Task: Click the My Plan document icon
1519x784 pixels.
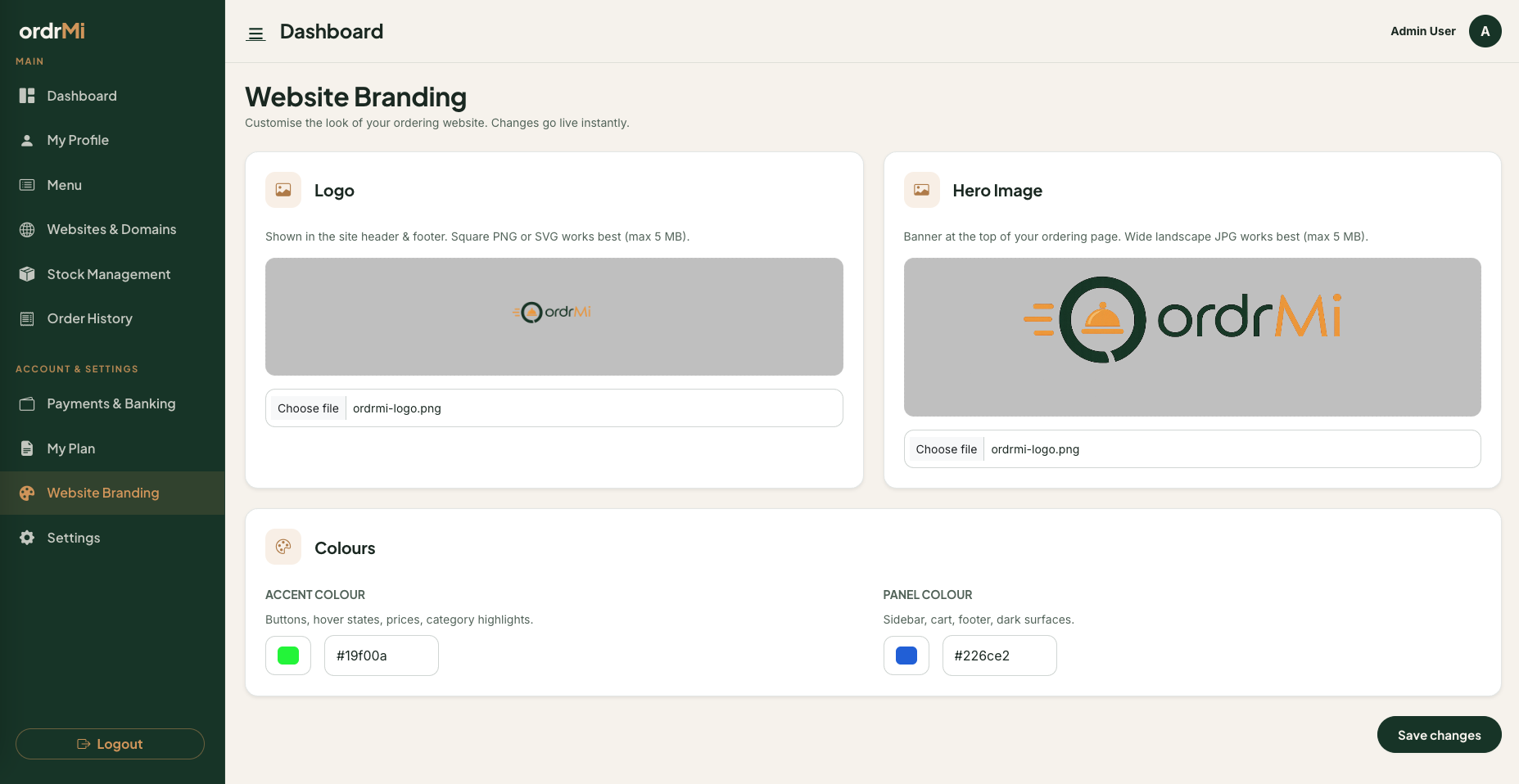Action: [x=27, y=448]
